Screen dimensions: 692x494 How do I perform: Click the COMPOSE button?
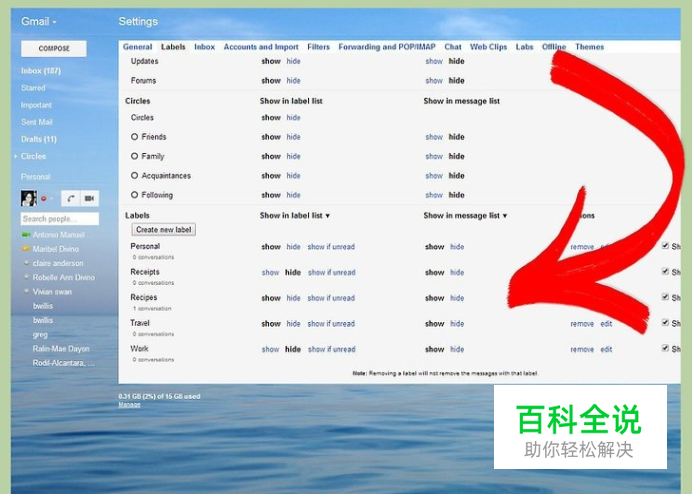(x=54, y=49)
